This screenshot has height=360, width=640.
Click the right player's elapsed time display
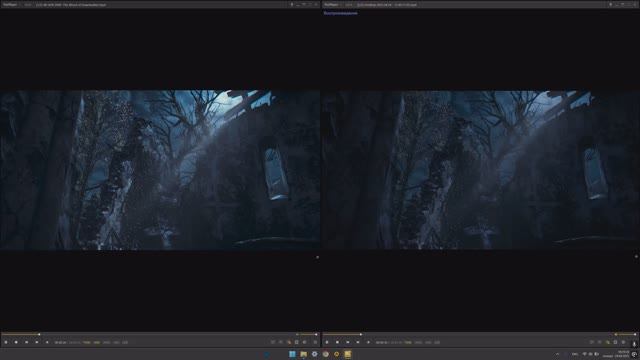[381, 342]
